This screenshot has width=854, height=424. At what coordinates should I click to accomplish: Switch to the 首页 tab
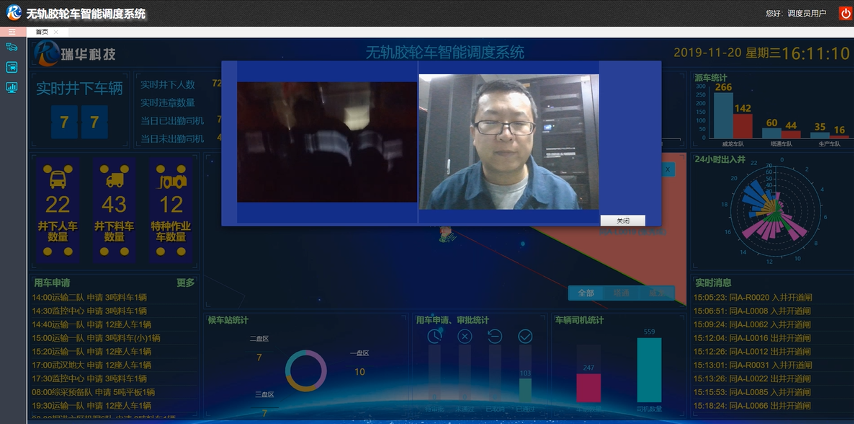pos(42,32)
